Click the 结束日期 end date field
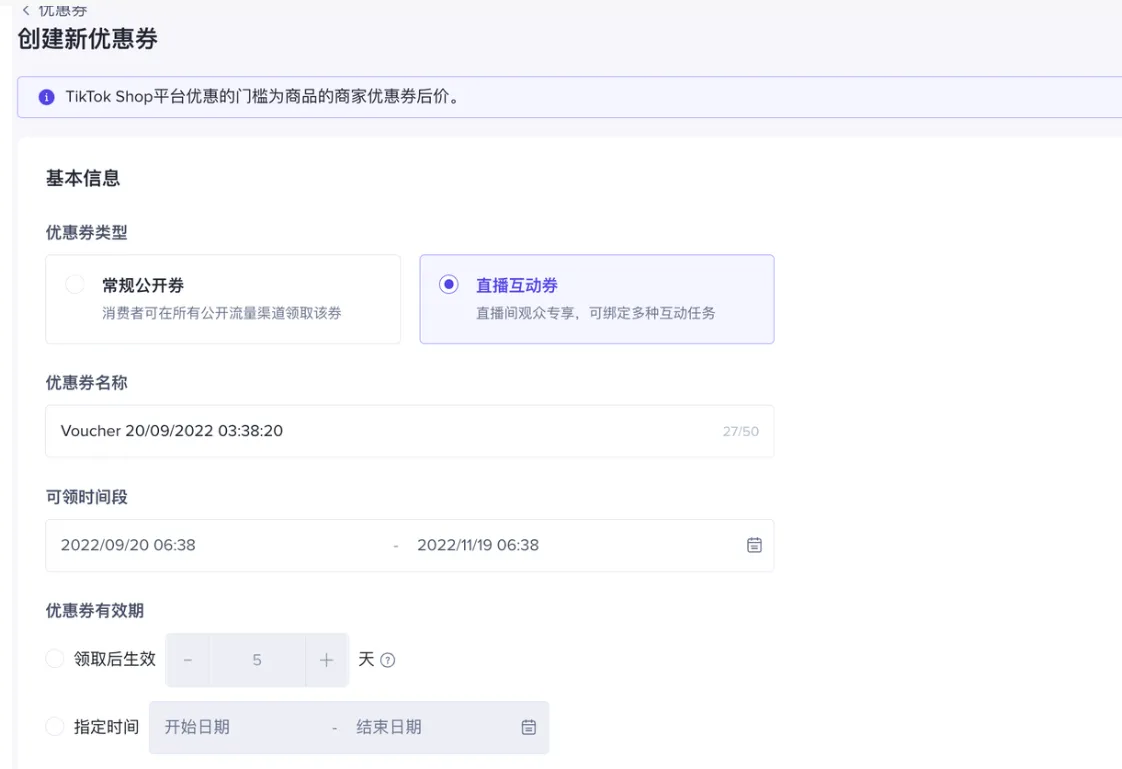 pyautogui.click(x=389, y=727)
